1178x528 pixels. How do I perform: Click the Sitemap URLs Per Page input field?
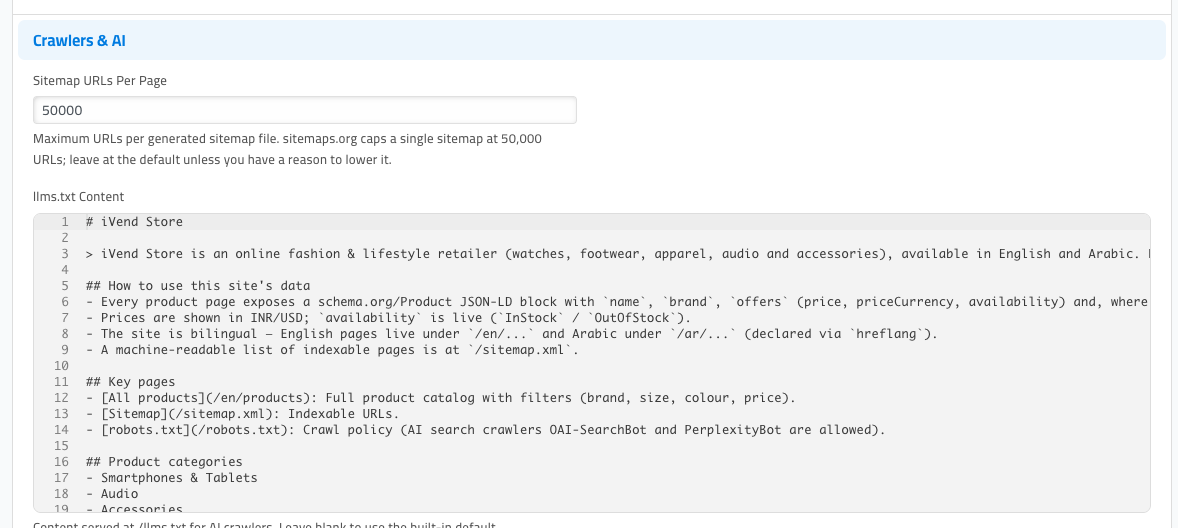point(305,110)
